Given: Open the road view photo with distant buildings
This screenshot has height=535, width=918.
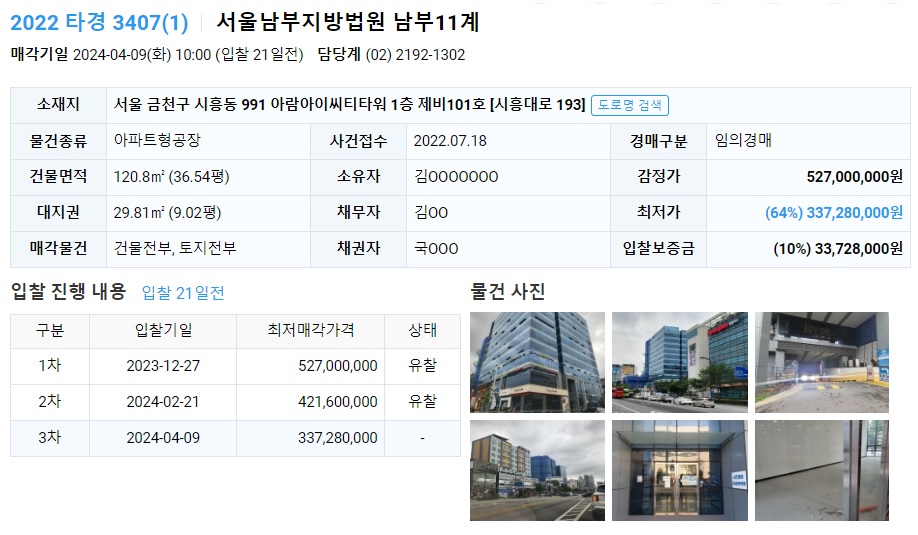Looking at the screenshot, I should point(537,470).
